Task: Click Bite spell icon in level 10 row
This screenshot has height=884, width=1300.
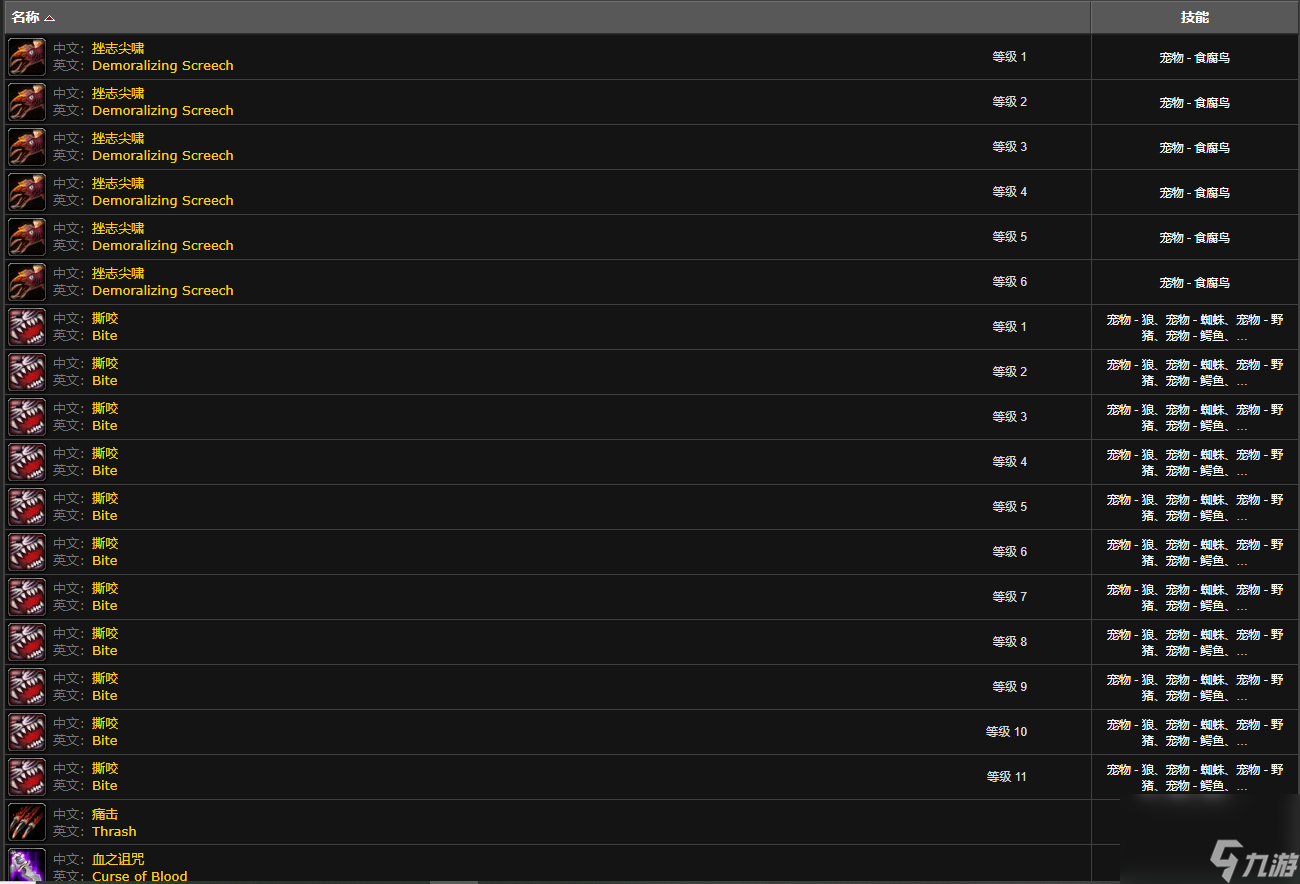Action: (x=27, y=732)
